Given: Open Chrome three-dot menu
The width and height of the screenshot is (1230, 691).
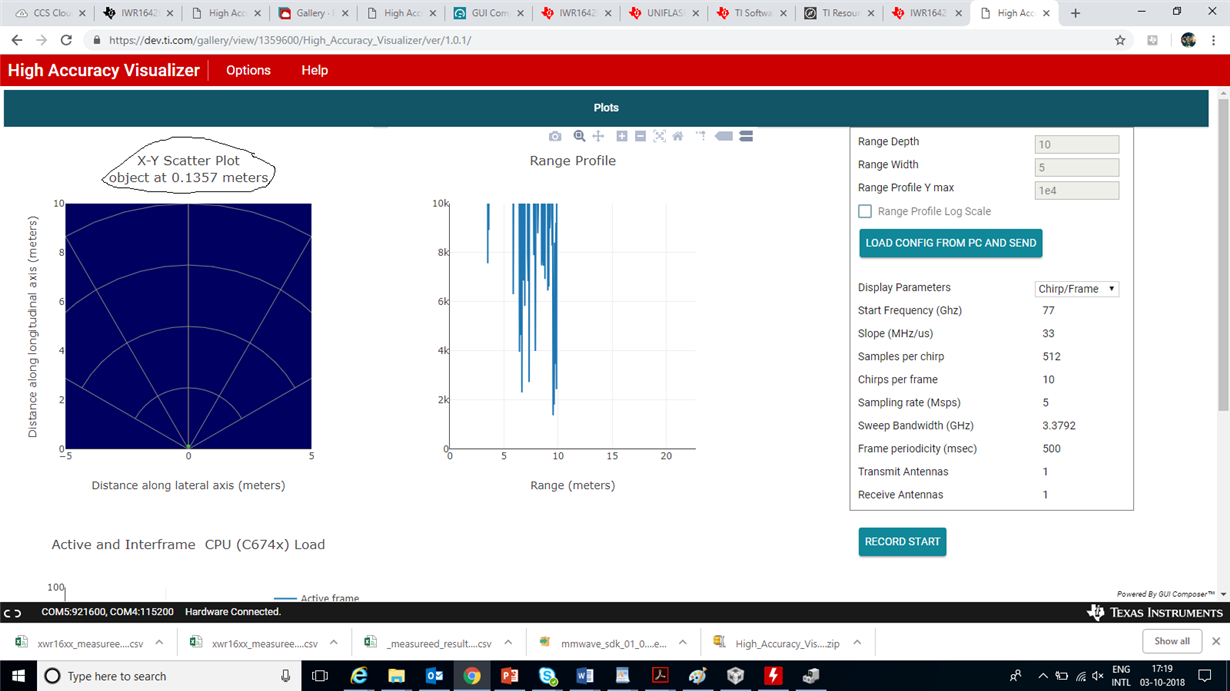Looking at the screenshot, I should 1215,40.
